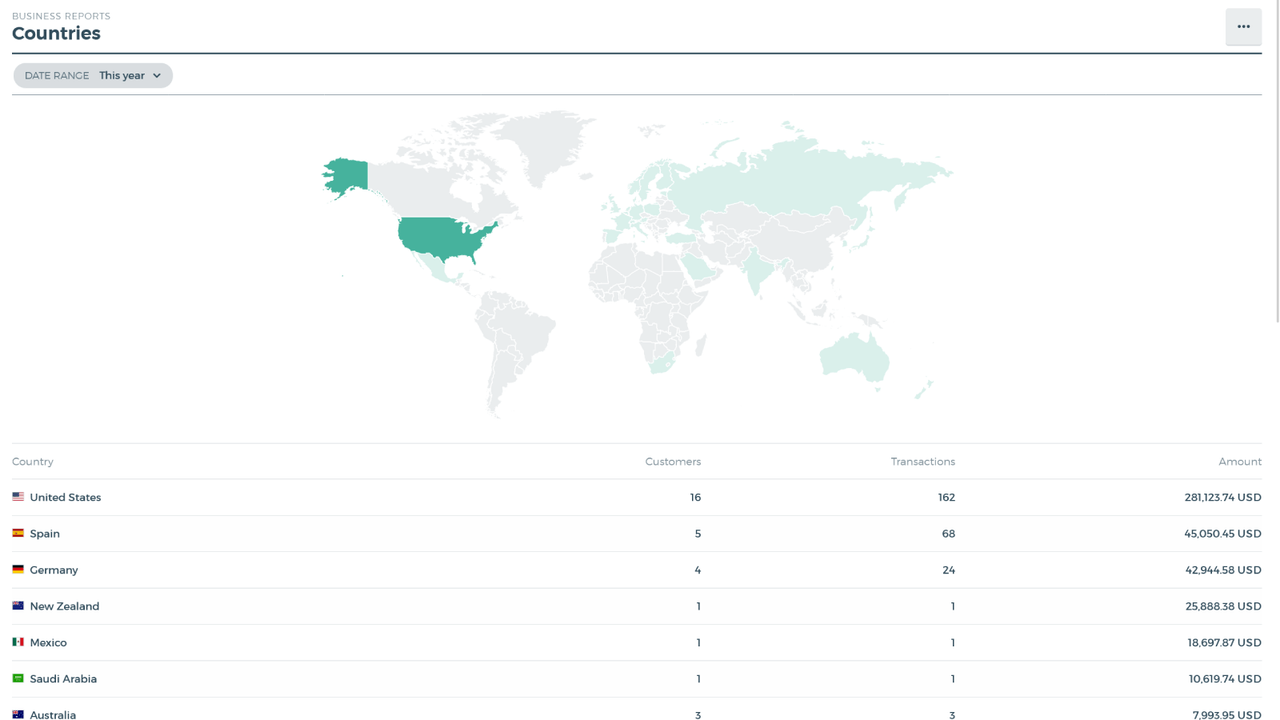The image size is (1280, 720).
Task: Click the United States customers value 16
Action: (x=695, y=497)
